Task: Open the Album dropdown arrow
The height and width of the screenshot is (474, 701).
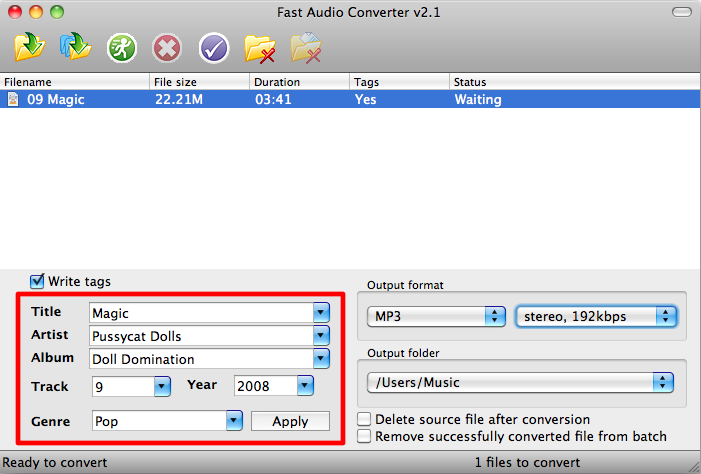Action: pos(321,358)
